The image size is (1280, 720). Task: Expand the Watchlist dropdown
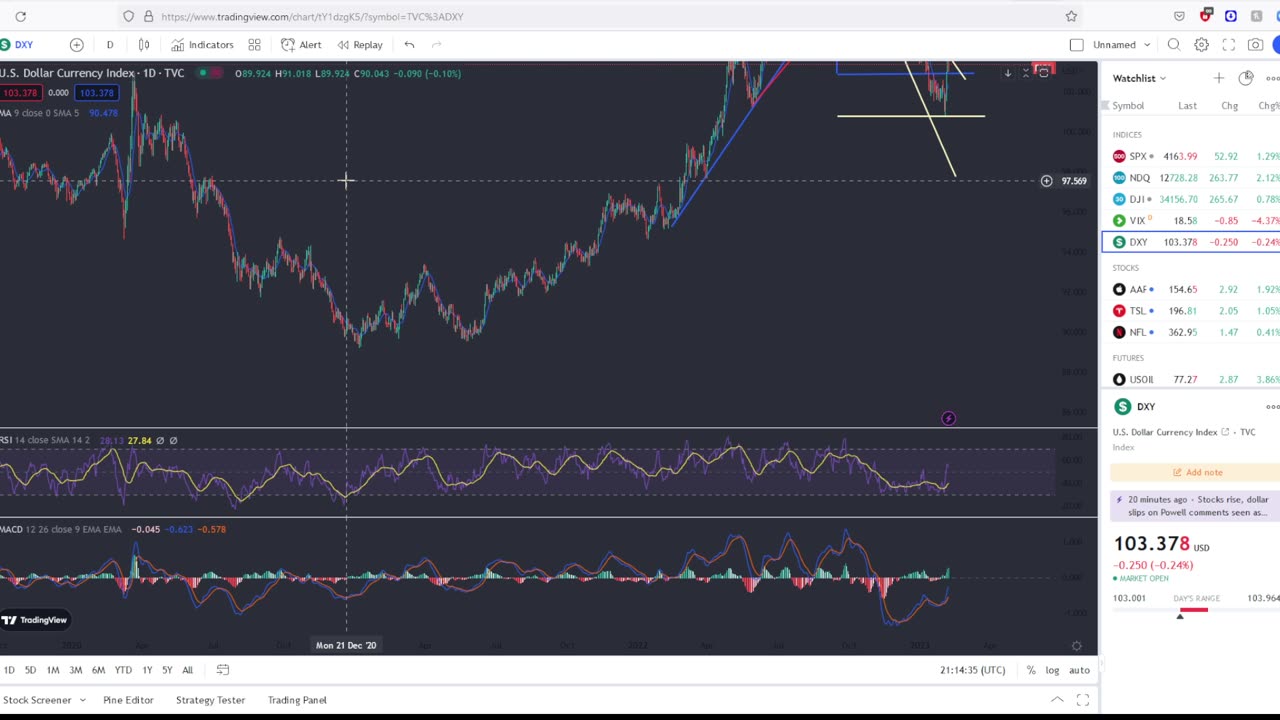(x=1140, y=78)
